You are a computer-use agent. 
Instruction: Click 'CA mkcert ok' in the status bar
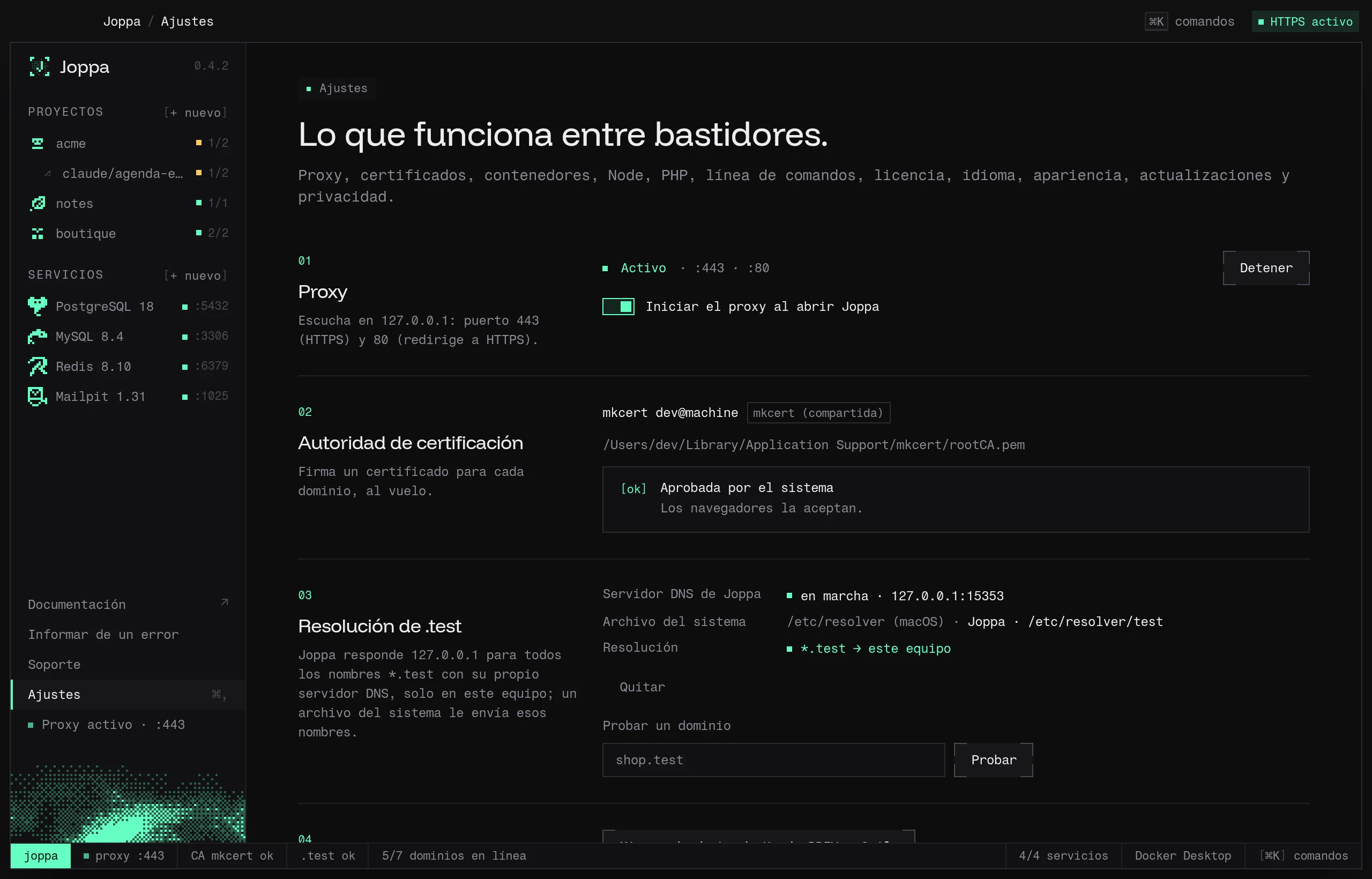coord(232,855)
